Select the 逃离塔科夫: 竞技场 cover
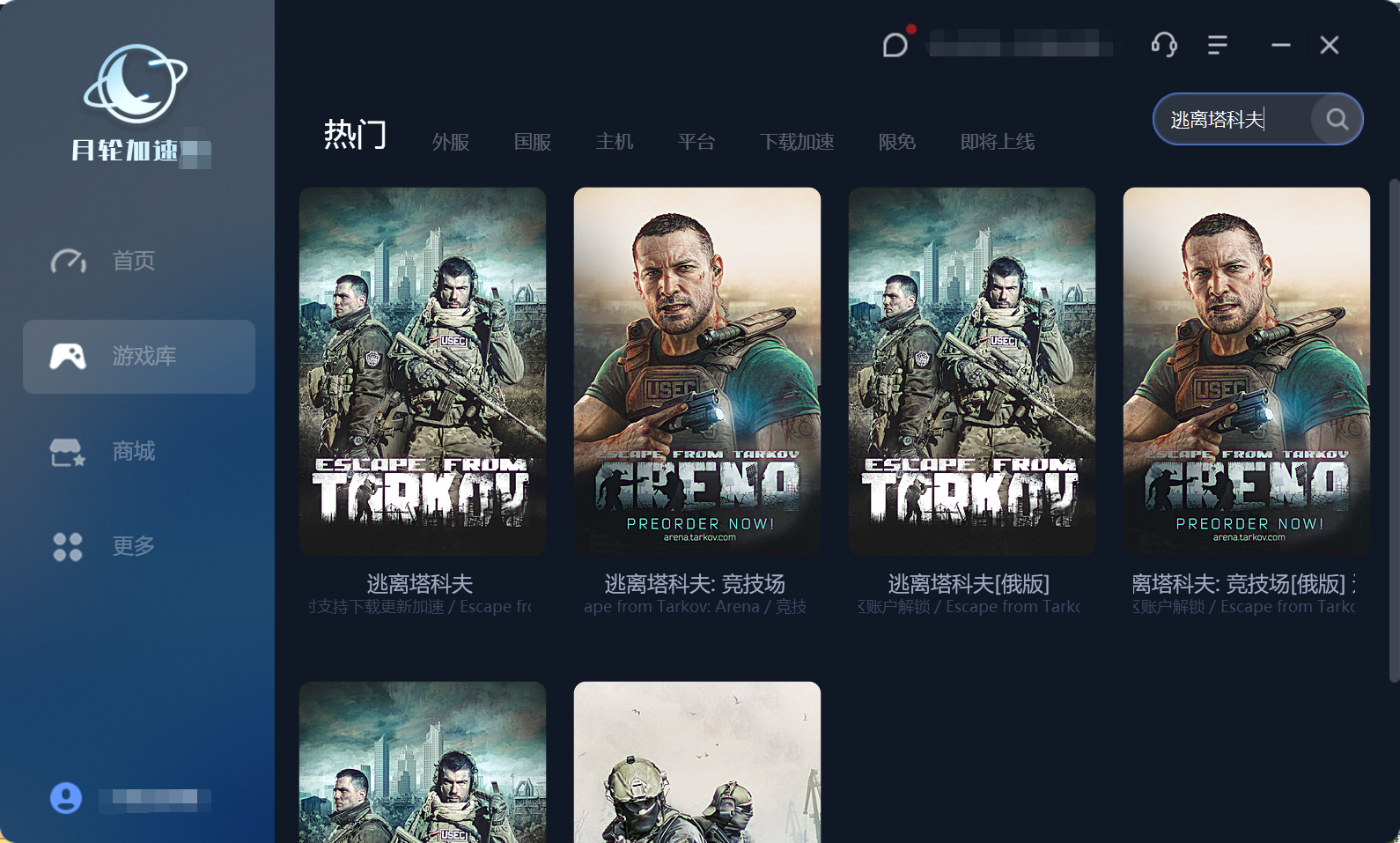This screenshot has width=1400, height=843. [697, 371]
